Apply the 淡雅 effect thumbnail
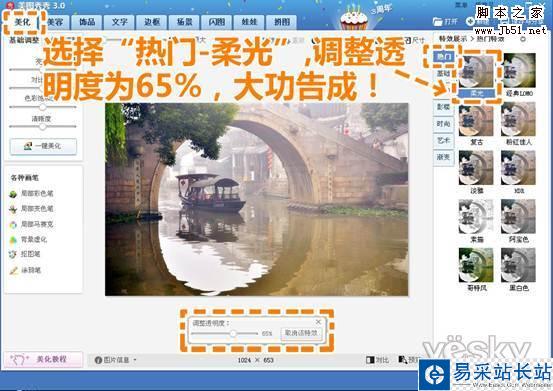The height and width of the screenshot is (391, 553). pos(476,168)
